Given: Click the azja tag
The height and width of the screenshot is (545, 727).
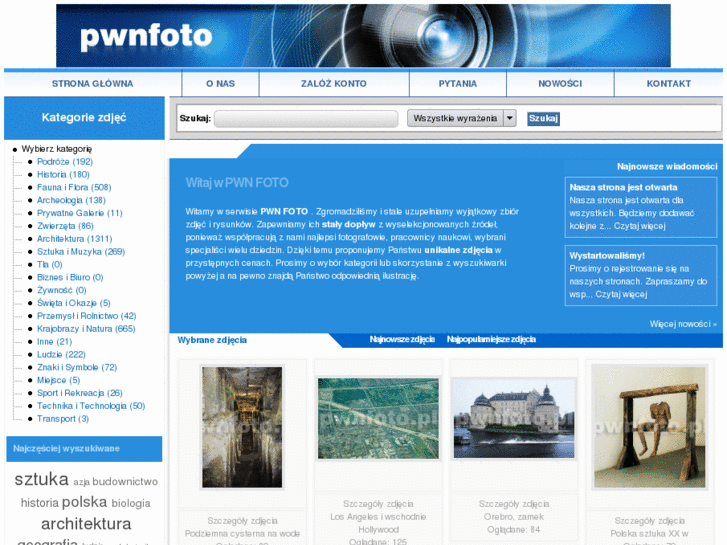Looking at the screenshot, I should 81,482.
